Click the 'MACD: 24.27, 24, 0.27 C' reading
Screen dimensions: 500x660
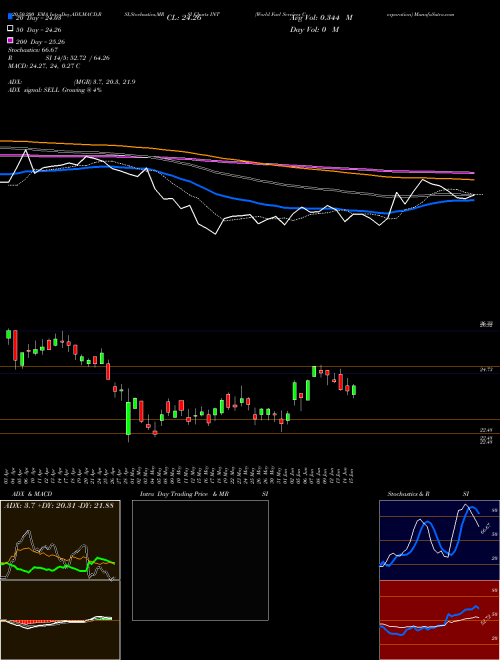tap(44, 66)
